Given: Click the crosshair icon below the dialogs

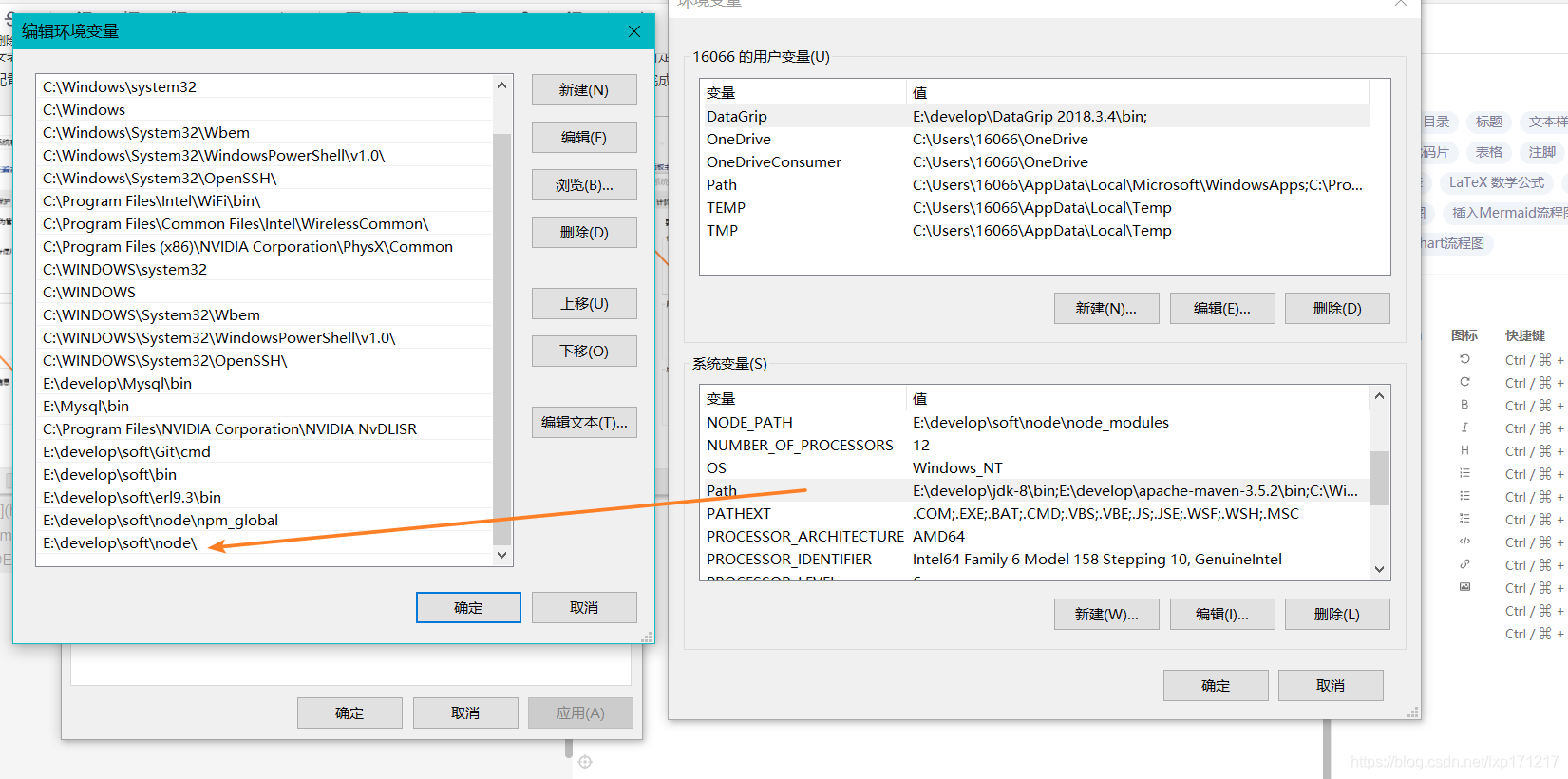Looking at the screenshot, I should click(585, 762).
